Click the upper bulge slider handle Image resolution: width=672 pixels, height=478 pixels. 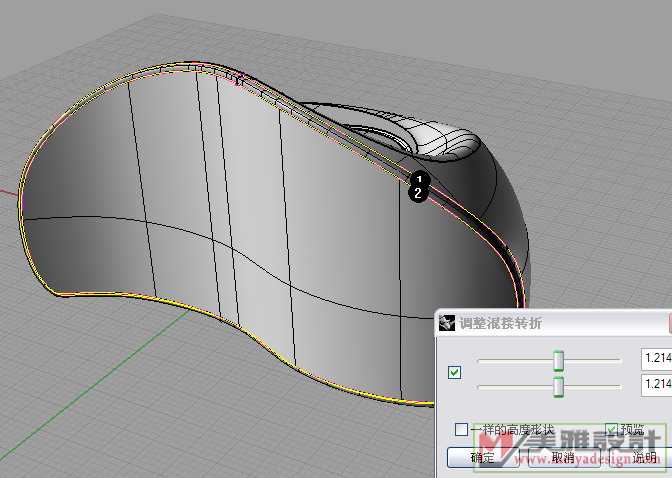[x=559, y=359]
